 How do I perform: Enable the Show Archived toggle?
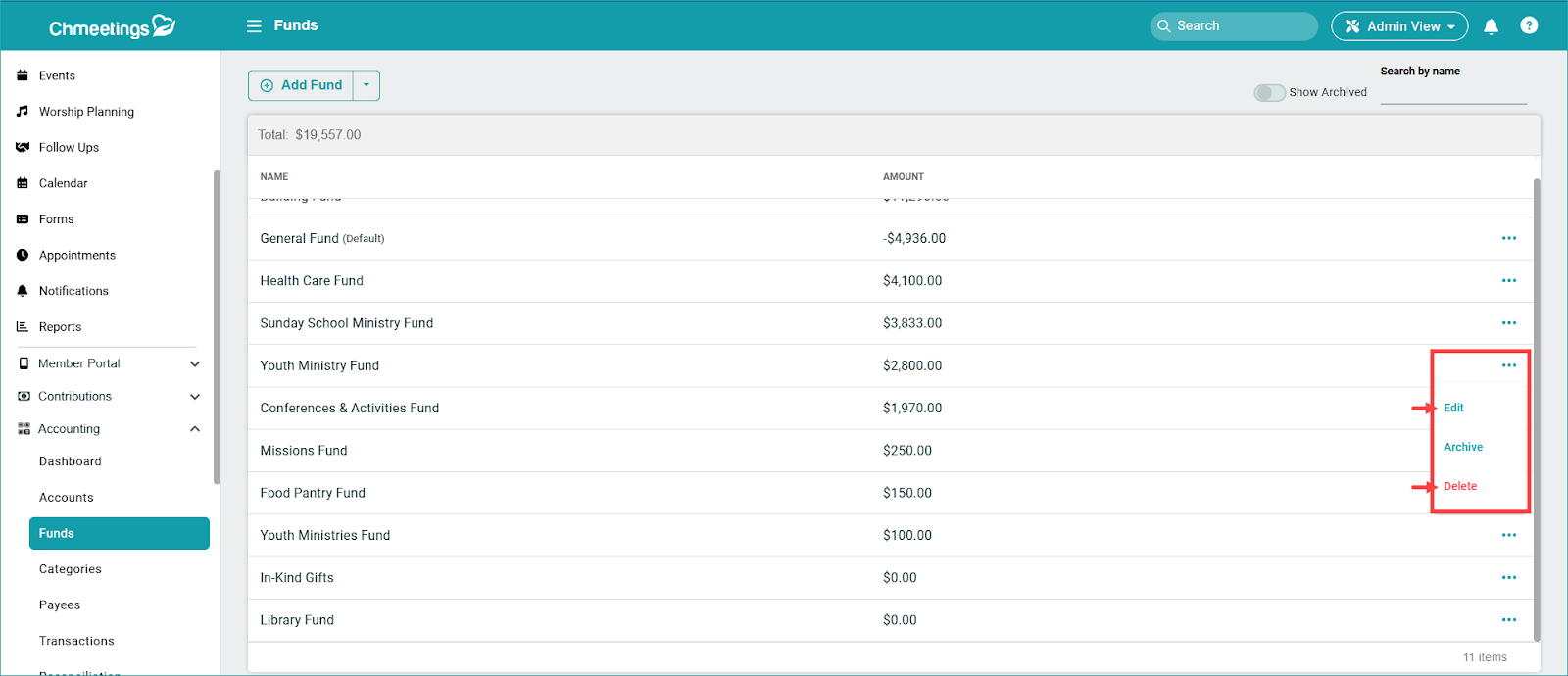(x=1269, y=92)
